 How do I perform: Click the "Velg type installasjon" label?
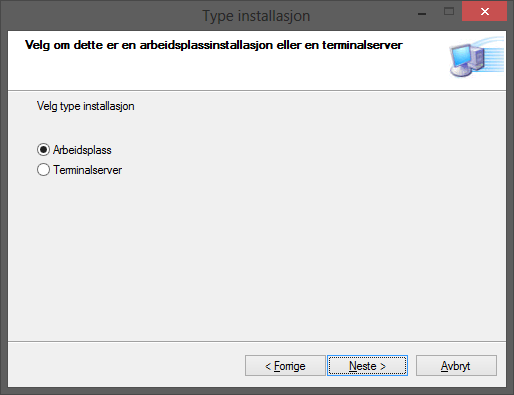[86, 106]
